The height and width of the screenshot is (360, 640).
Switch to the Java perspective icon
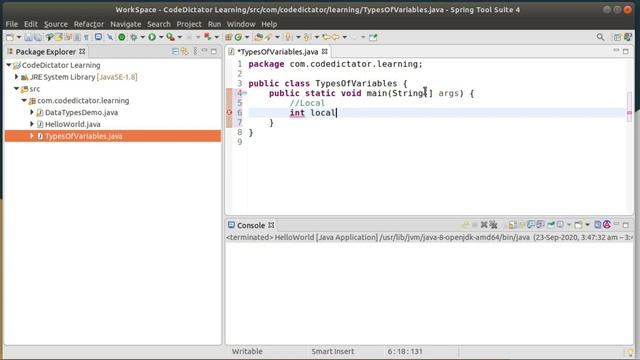click(628, 37)
